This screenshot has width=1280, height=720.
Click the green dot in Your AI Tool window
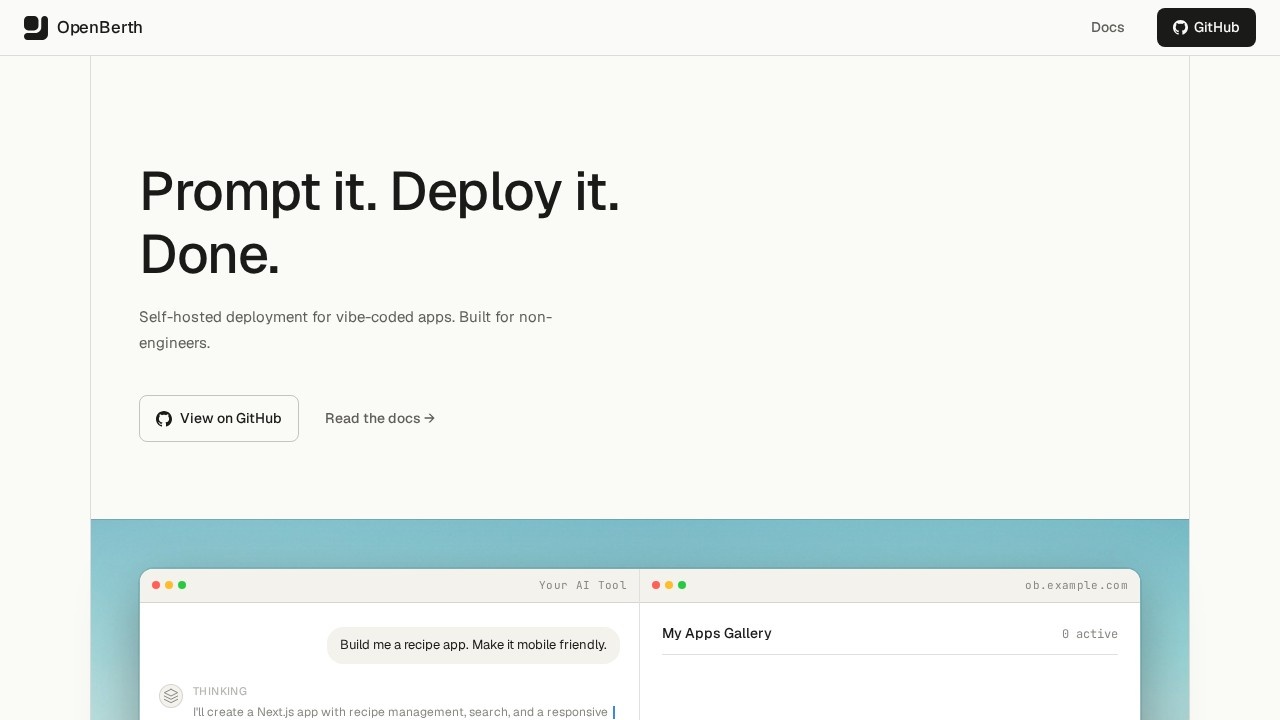pos(182,585)
